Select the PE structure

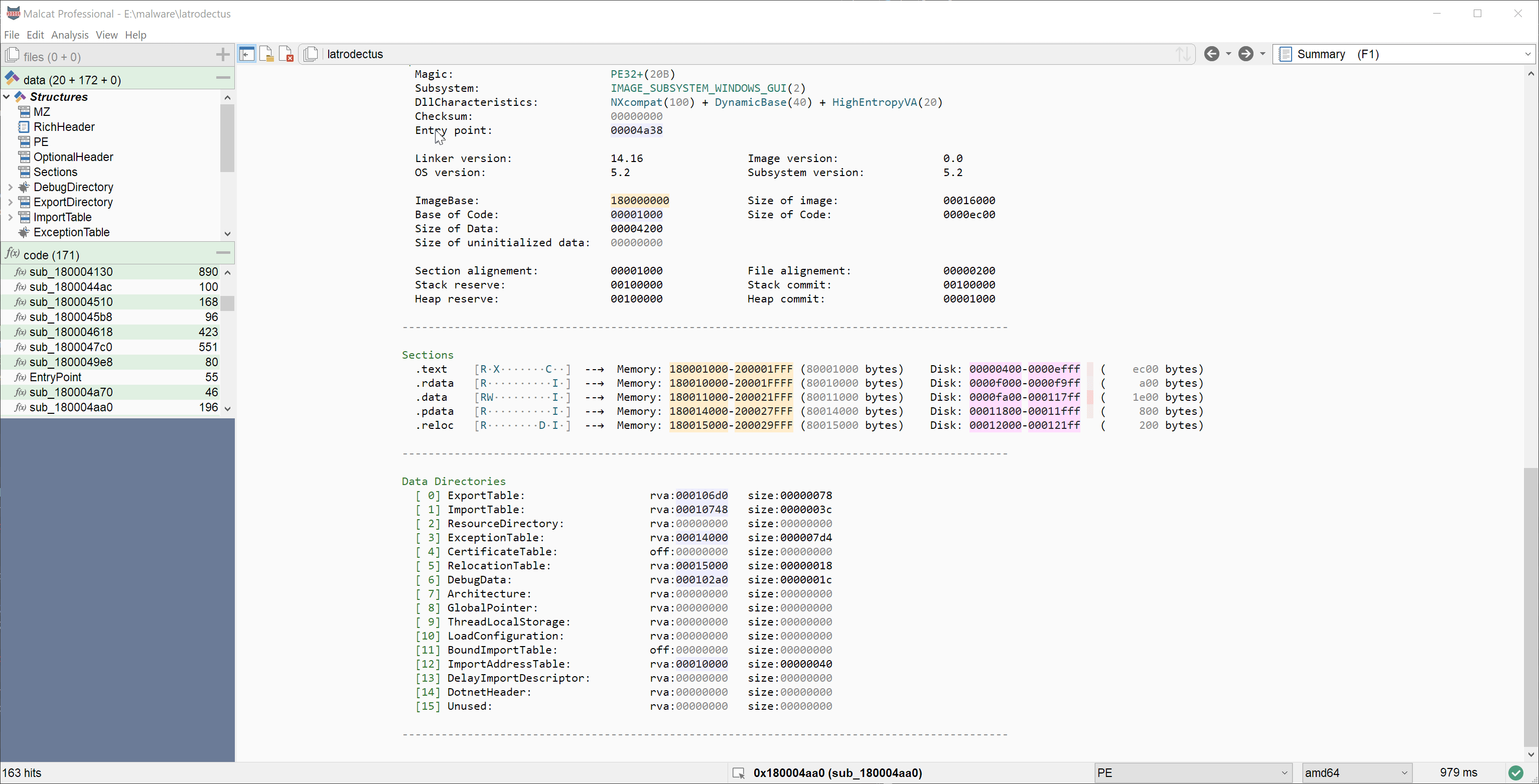tap(41, 141)
